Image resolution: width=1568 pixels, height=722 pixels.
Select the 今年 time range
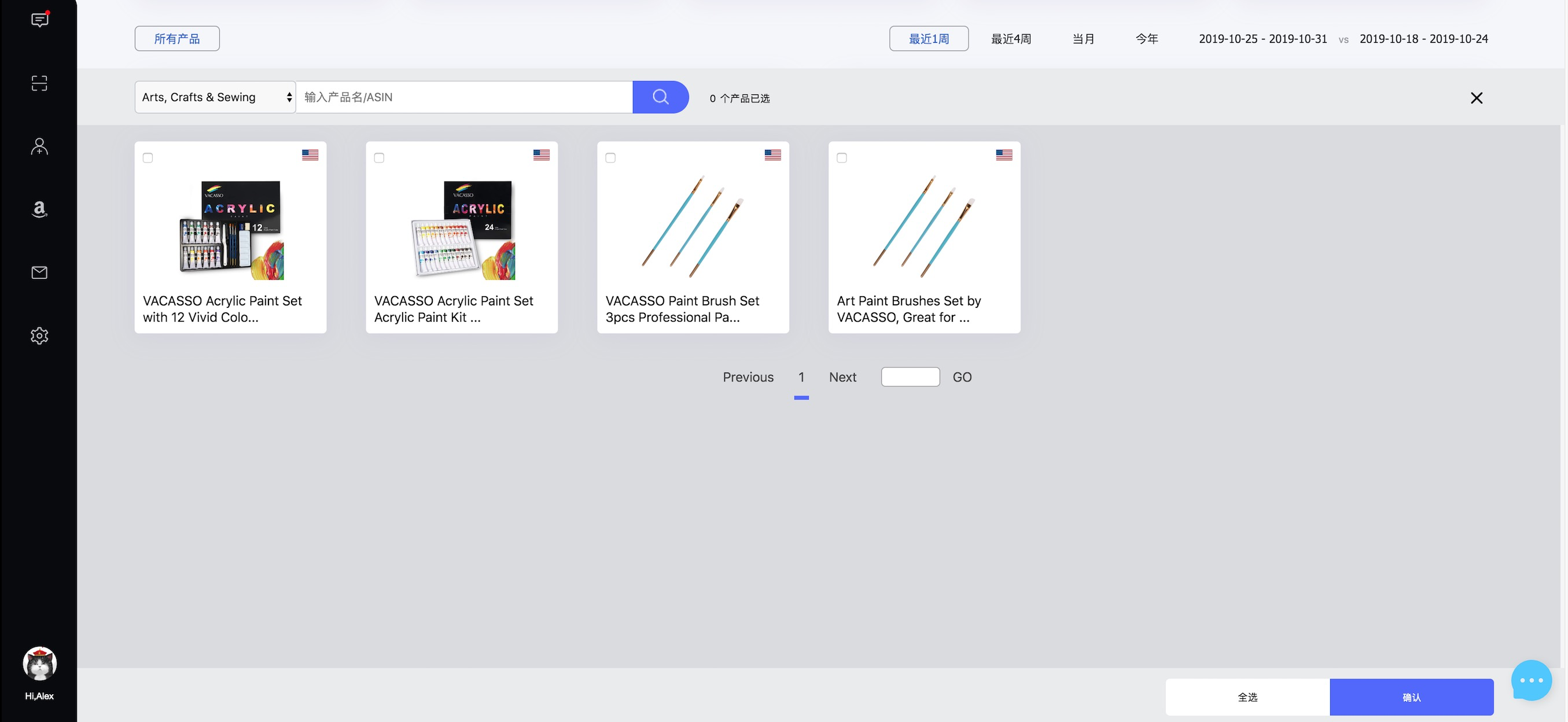(x=1146, y=38)
